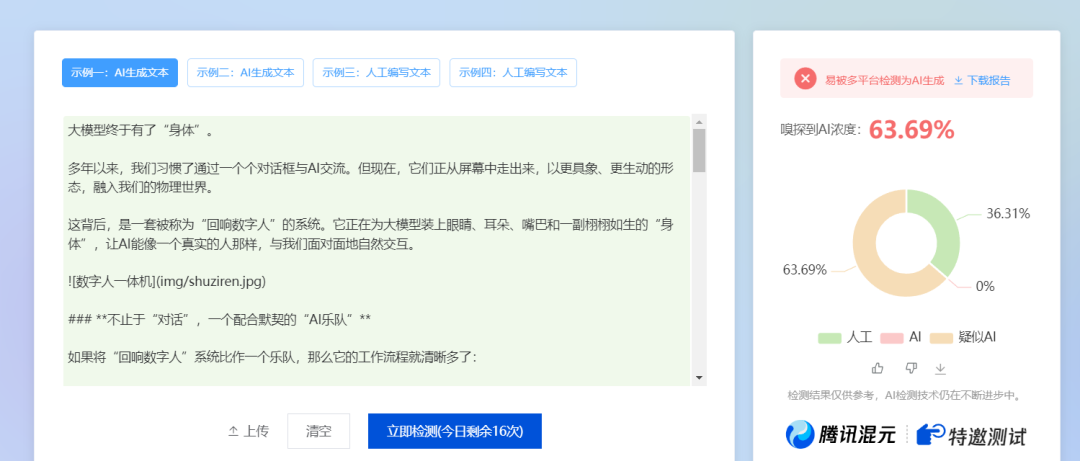Click the scrollbar up arrow in text area

point(699,122)
